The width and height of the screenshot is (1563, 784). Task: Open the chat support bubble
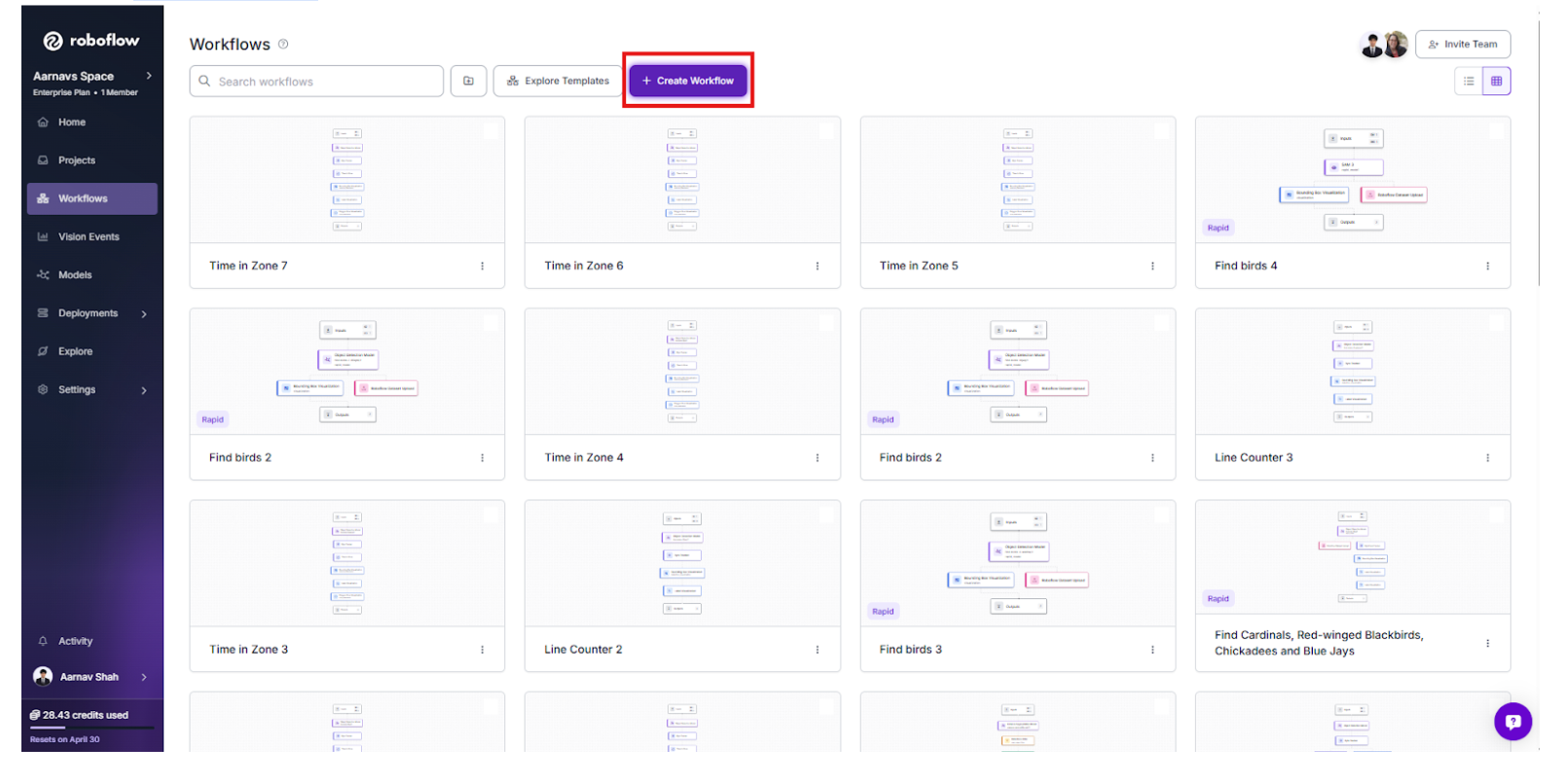(x=1512, y=722)
